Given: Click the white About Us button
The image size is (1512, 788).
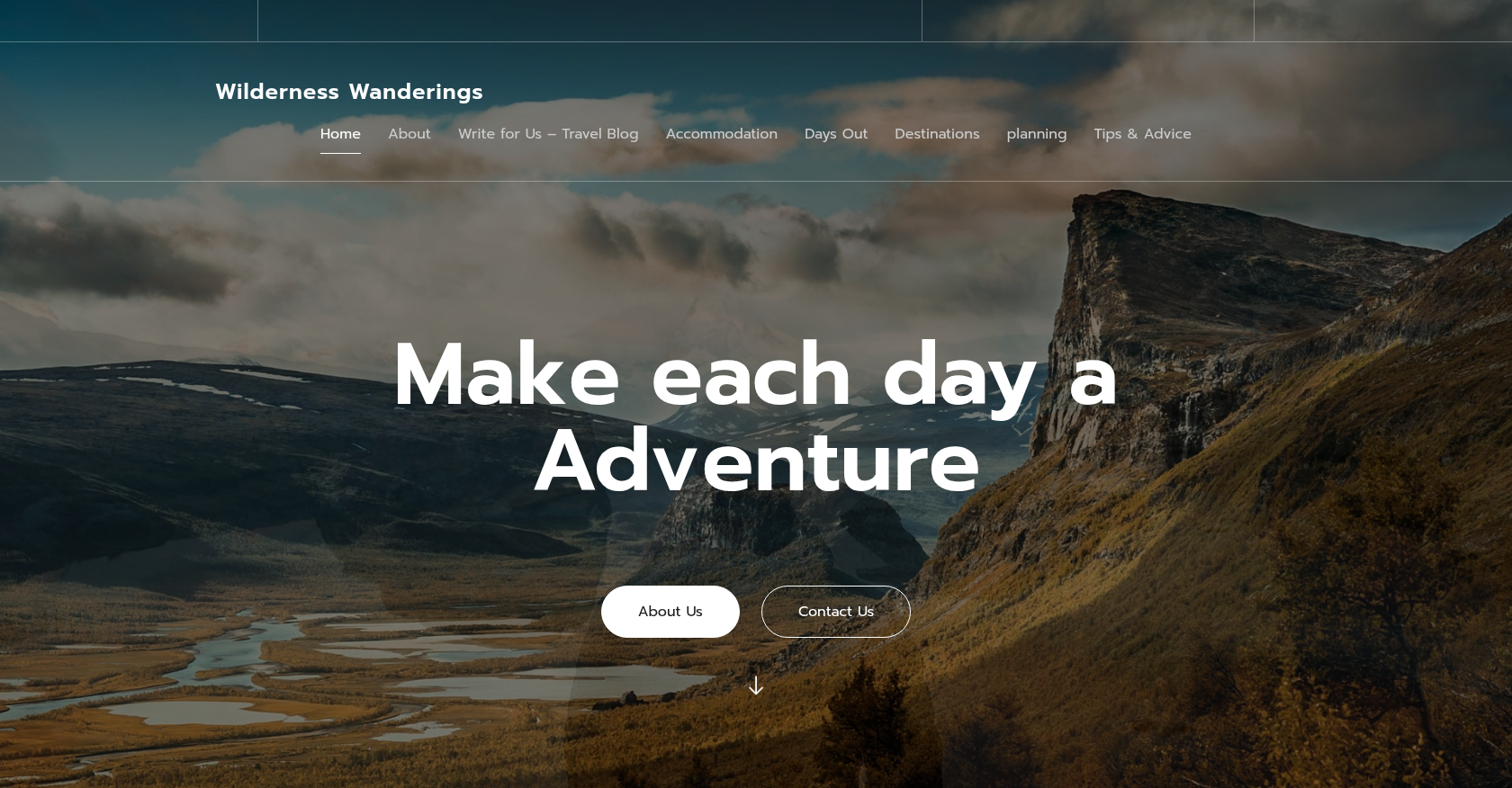Looking at the screenshot, I should [670, 612].
